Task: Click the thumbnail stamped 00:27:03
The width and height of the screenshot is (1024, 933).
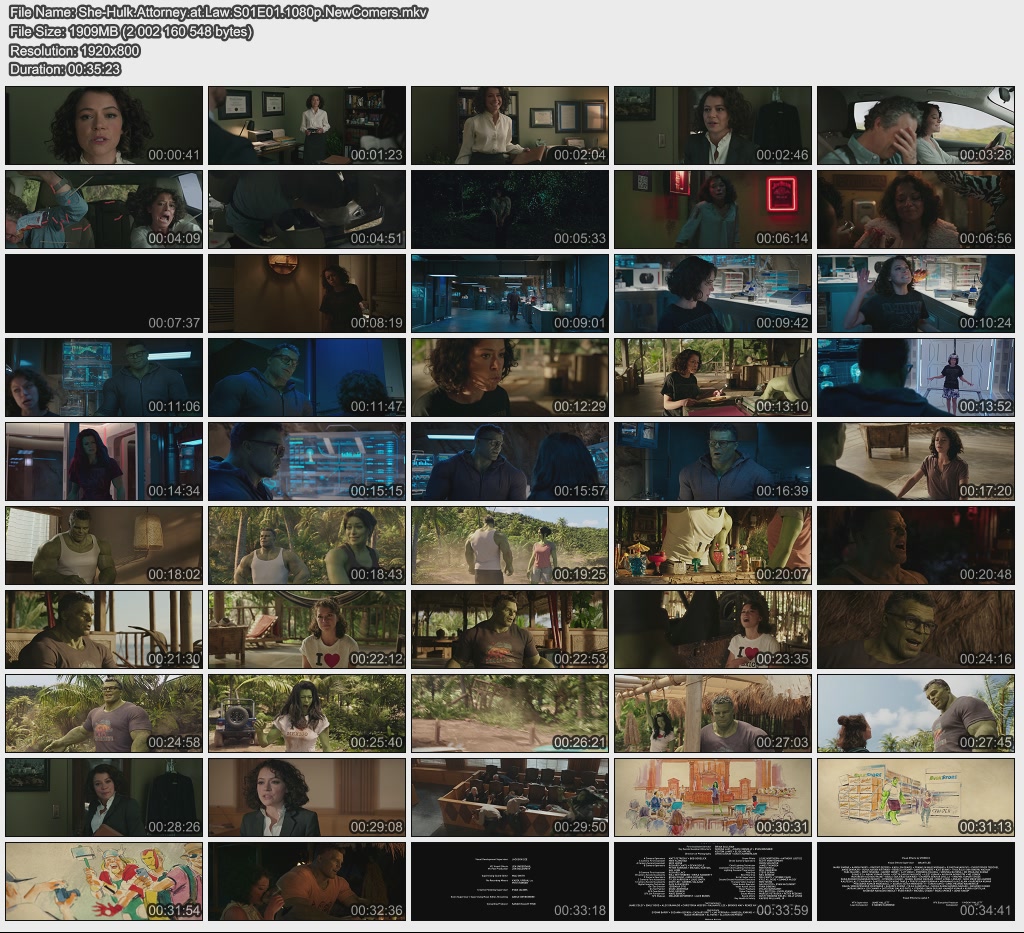Action: 713,714
